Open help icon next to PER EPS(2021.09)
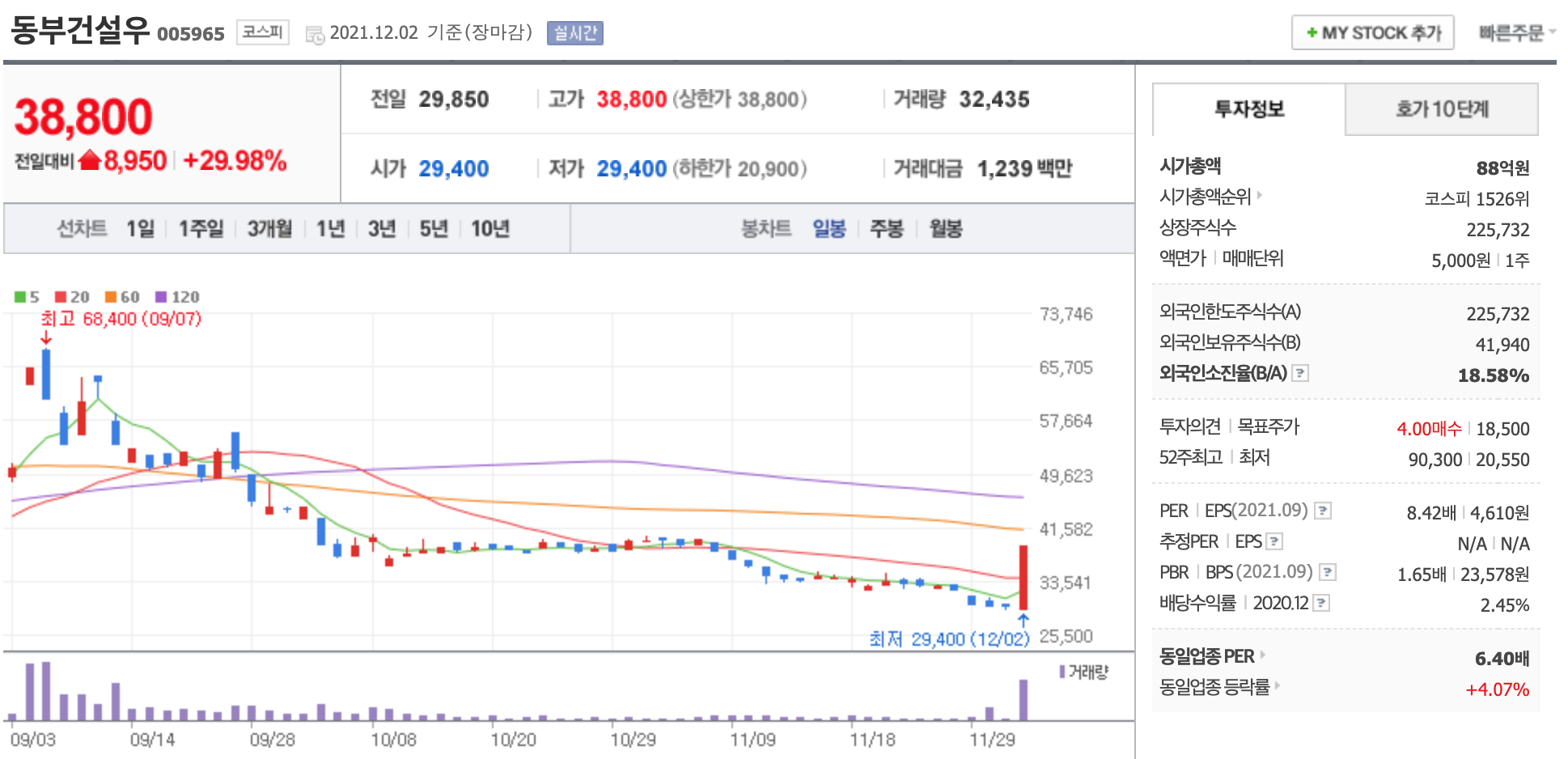Viewport: 1568px width, 759px height. (x=1323, y=511)
